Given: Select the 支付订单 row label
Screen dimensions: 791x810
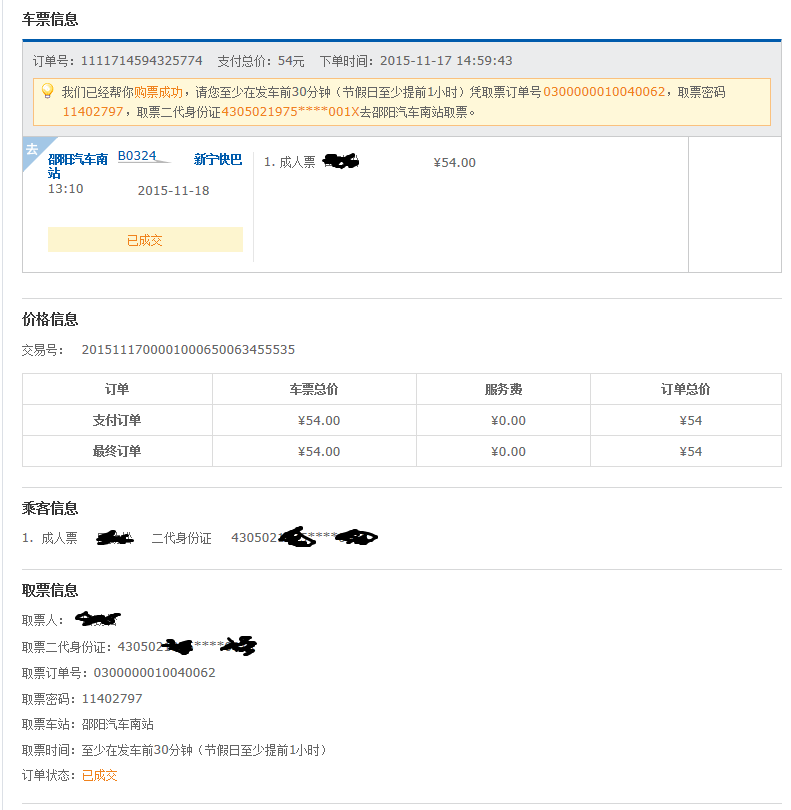Looking at the screenshot, I should click(117, 420).
